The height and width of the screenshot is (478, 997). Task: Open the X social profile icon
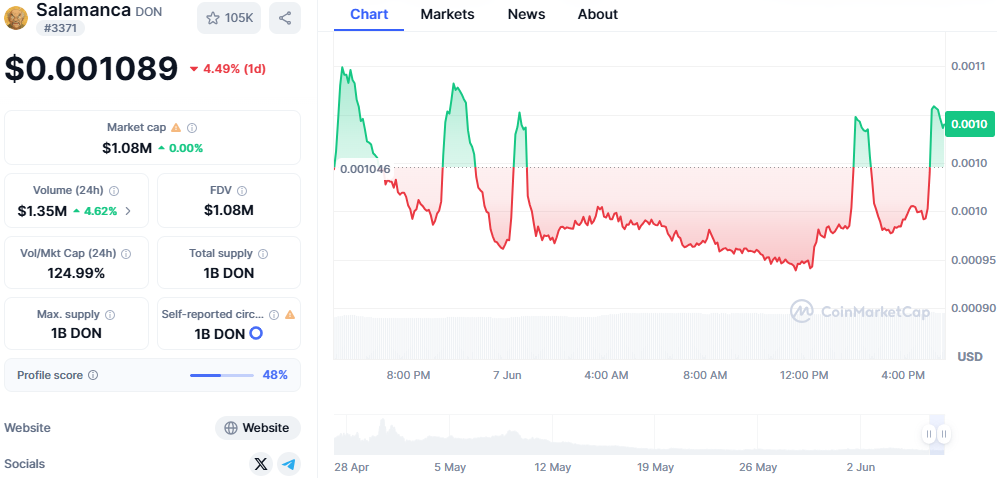(261, 464)
